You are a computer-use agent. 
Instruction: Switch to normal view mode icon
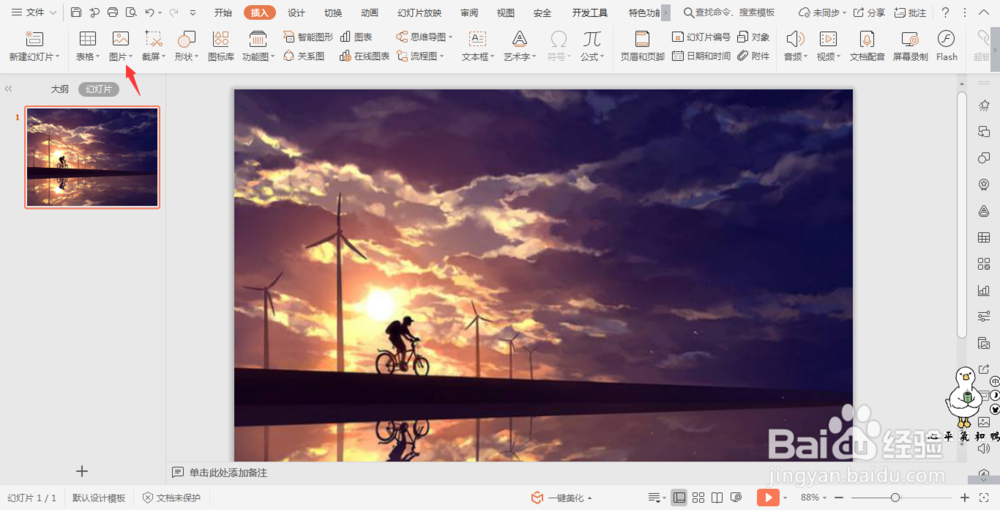[679, 497]
